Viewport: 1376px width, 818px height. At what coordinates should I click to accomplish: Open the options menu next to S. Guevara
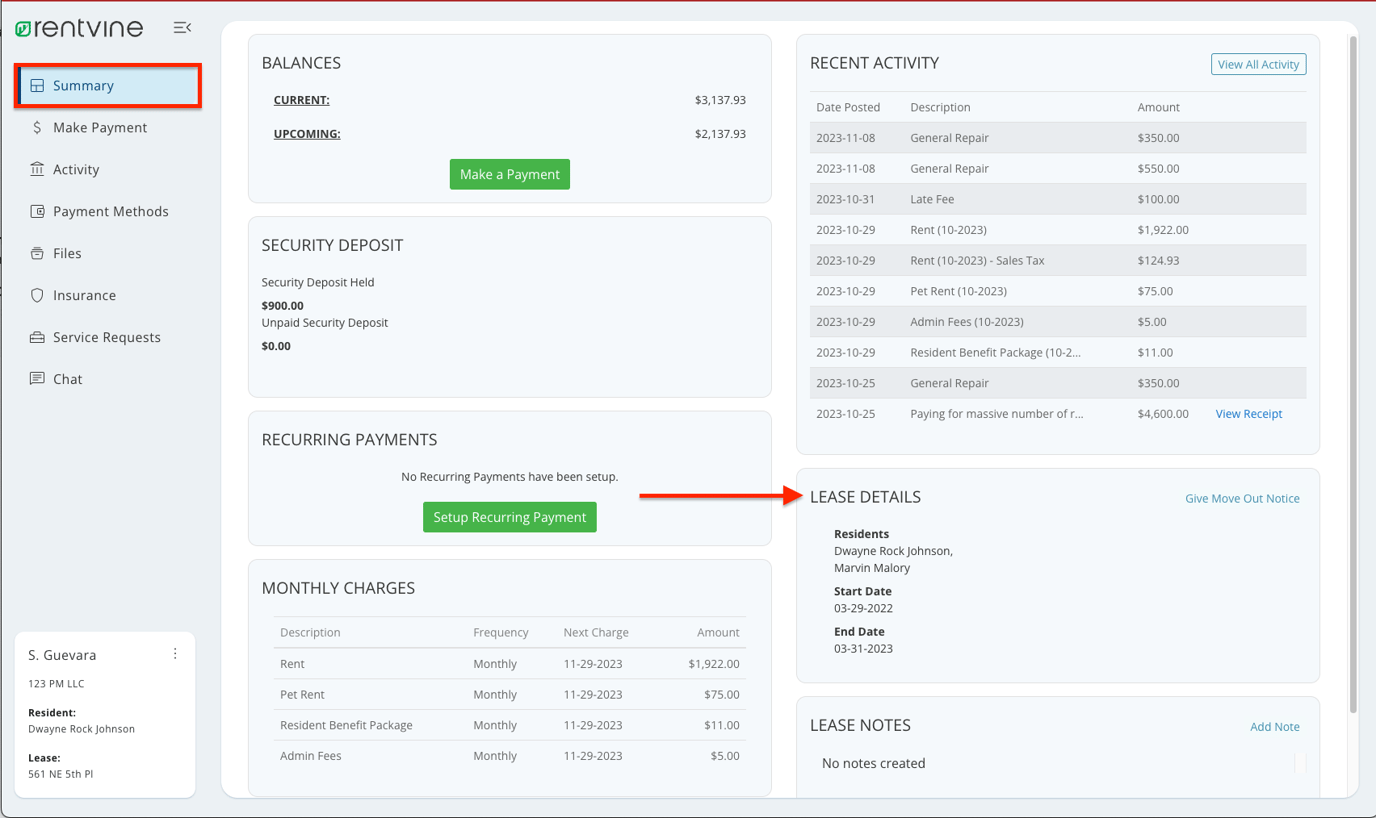pyautogui.click(x=175, y=653)
